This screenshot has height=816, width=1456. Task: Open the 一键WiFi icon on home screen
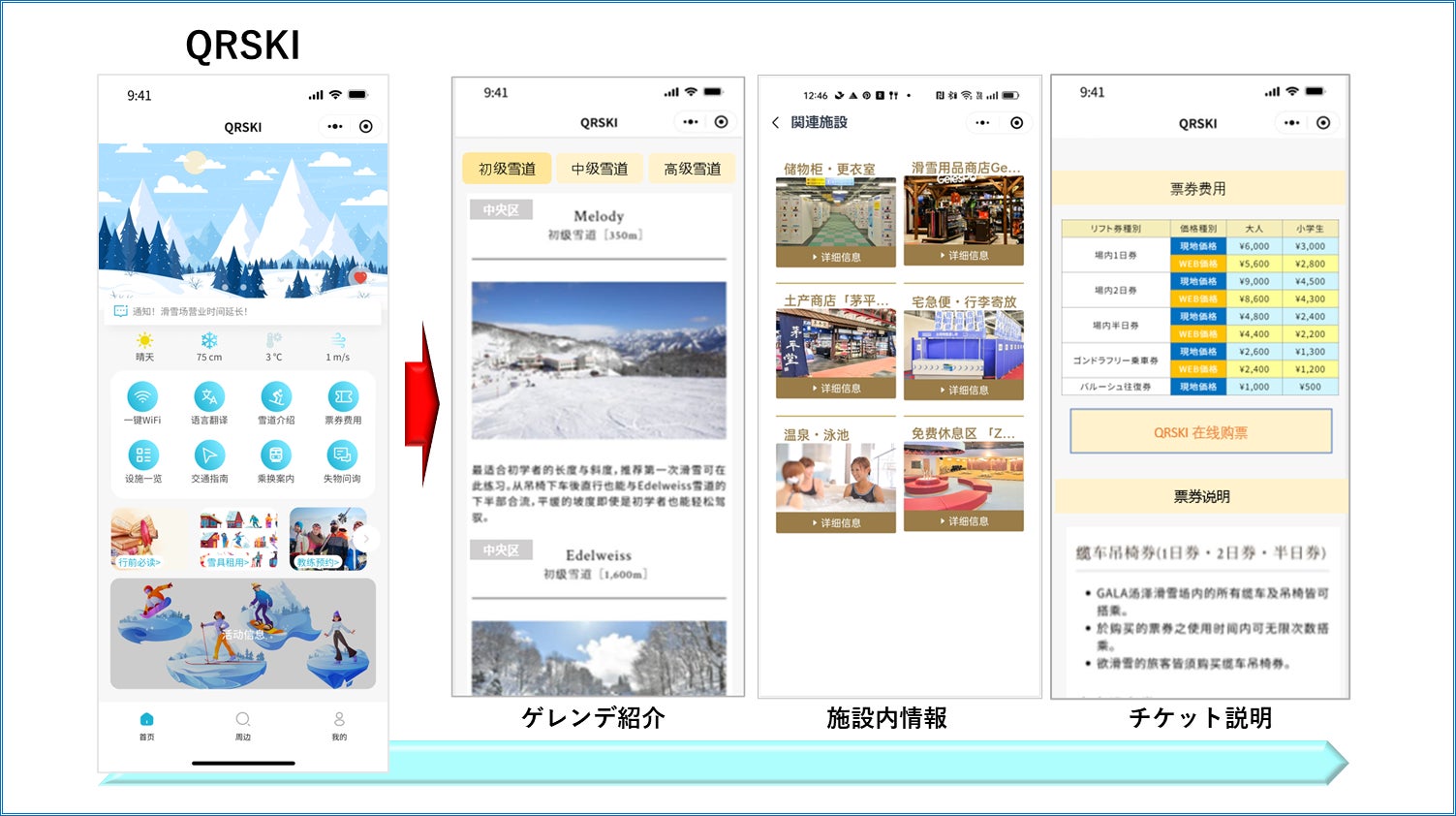pos(142,397)
